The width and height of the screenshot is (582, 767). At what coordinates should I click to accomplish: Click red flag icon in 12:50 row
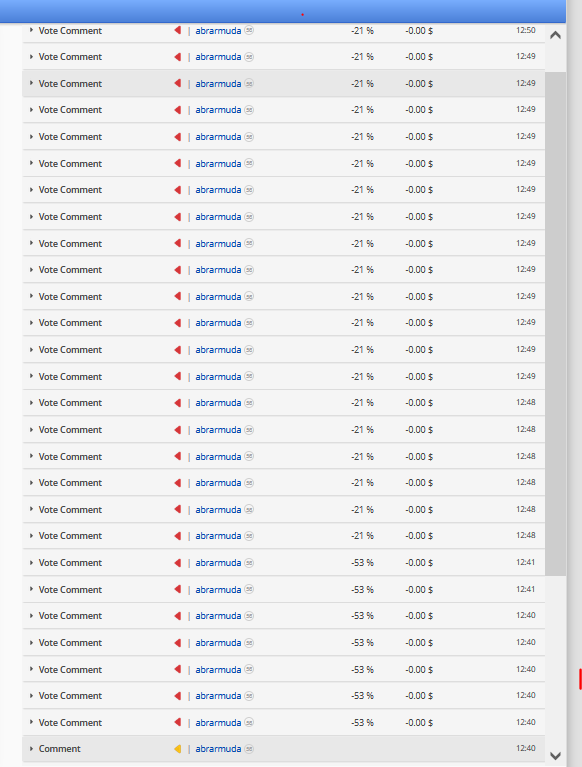tap(178, 30)
